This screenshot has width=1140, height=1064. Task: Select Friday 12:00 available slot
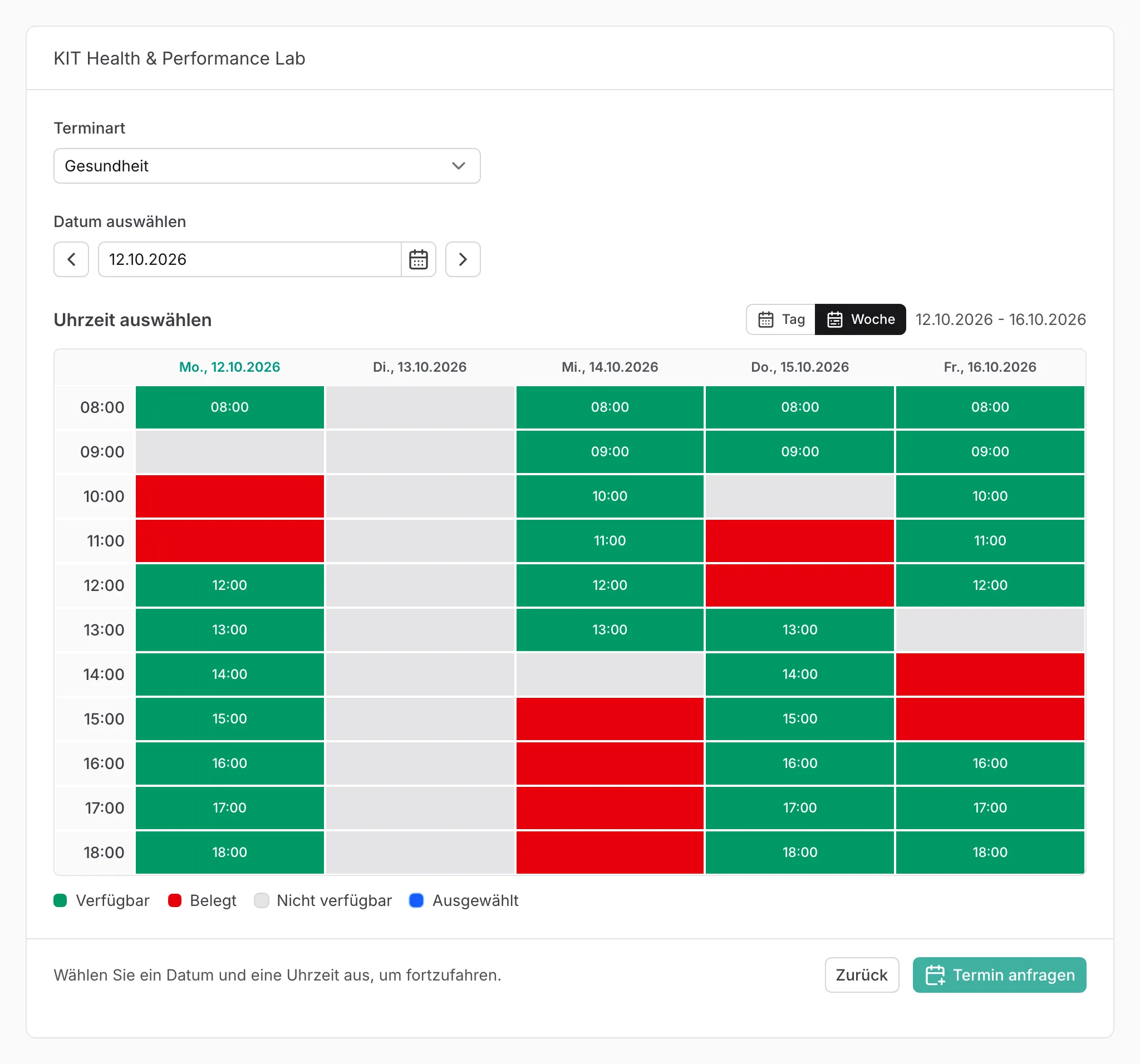coord(990,585)
